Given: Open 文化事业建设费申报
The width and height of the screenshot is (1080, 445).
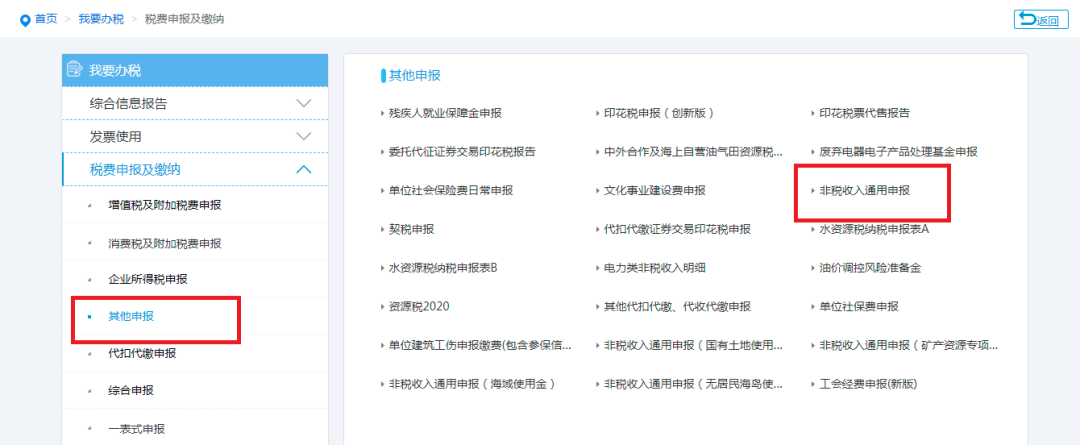Looking at the screenshot, I should pos(654,190).
